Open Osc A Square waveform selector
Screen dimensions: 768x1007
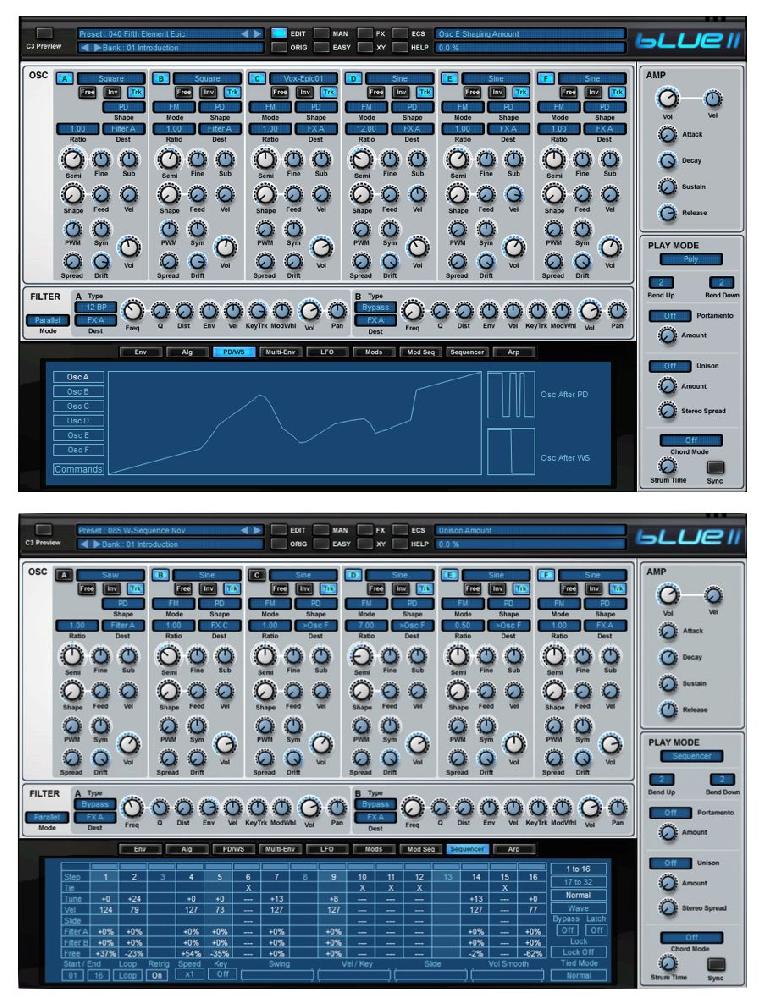point(111,78)
